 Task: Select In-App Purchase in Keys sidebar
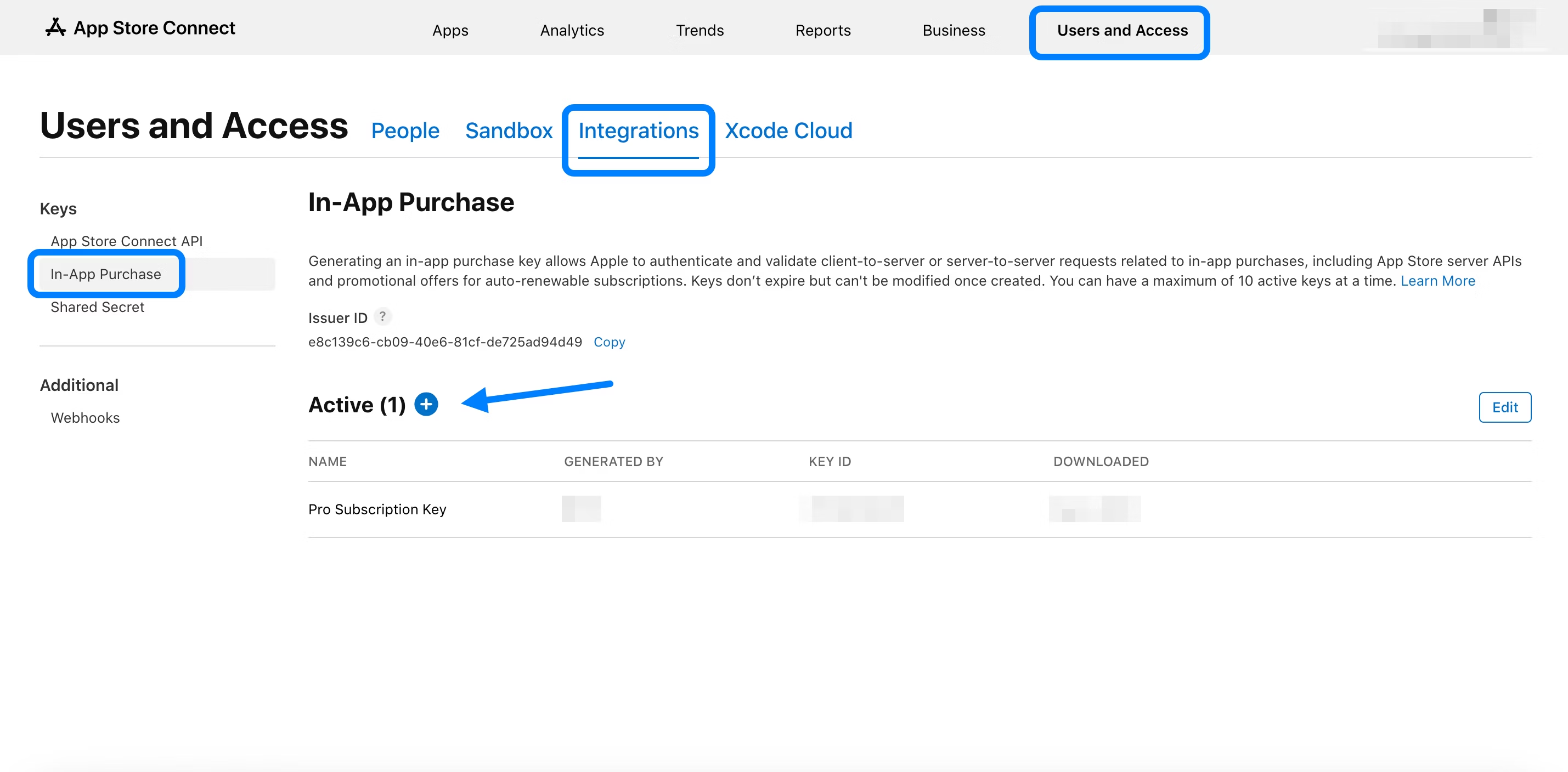click(106, 274)
